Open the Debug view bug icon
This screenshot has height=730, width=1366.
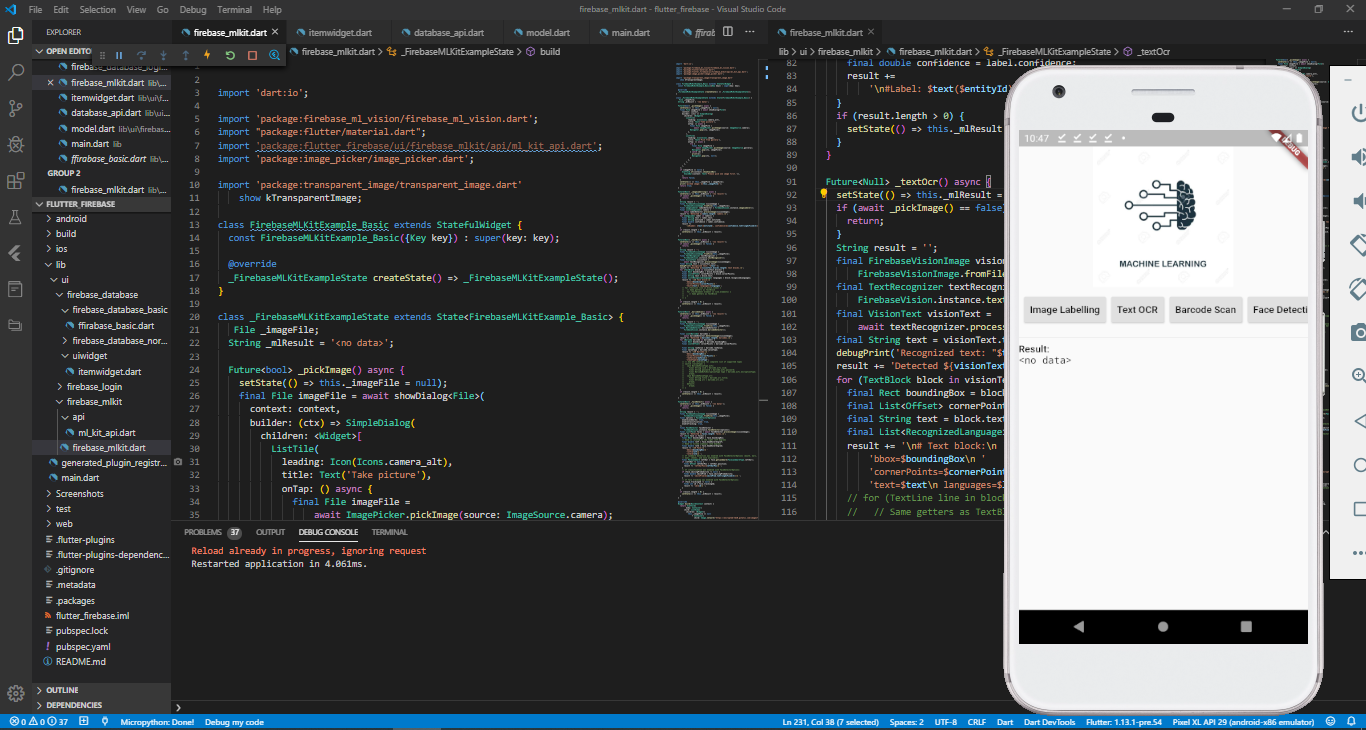16,144
